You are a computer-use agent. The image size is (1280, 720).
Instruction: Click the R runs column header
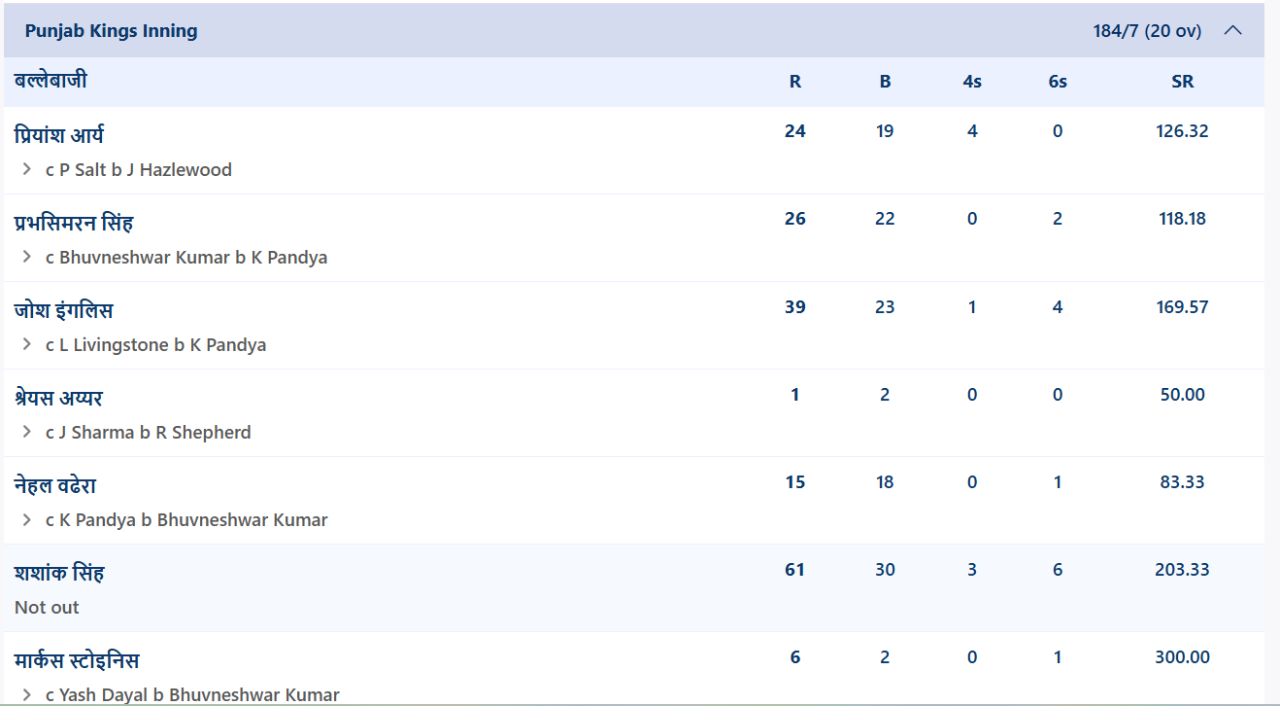(795, 82)
